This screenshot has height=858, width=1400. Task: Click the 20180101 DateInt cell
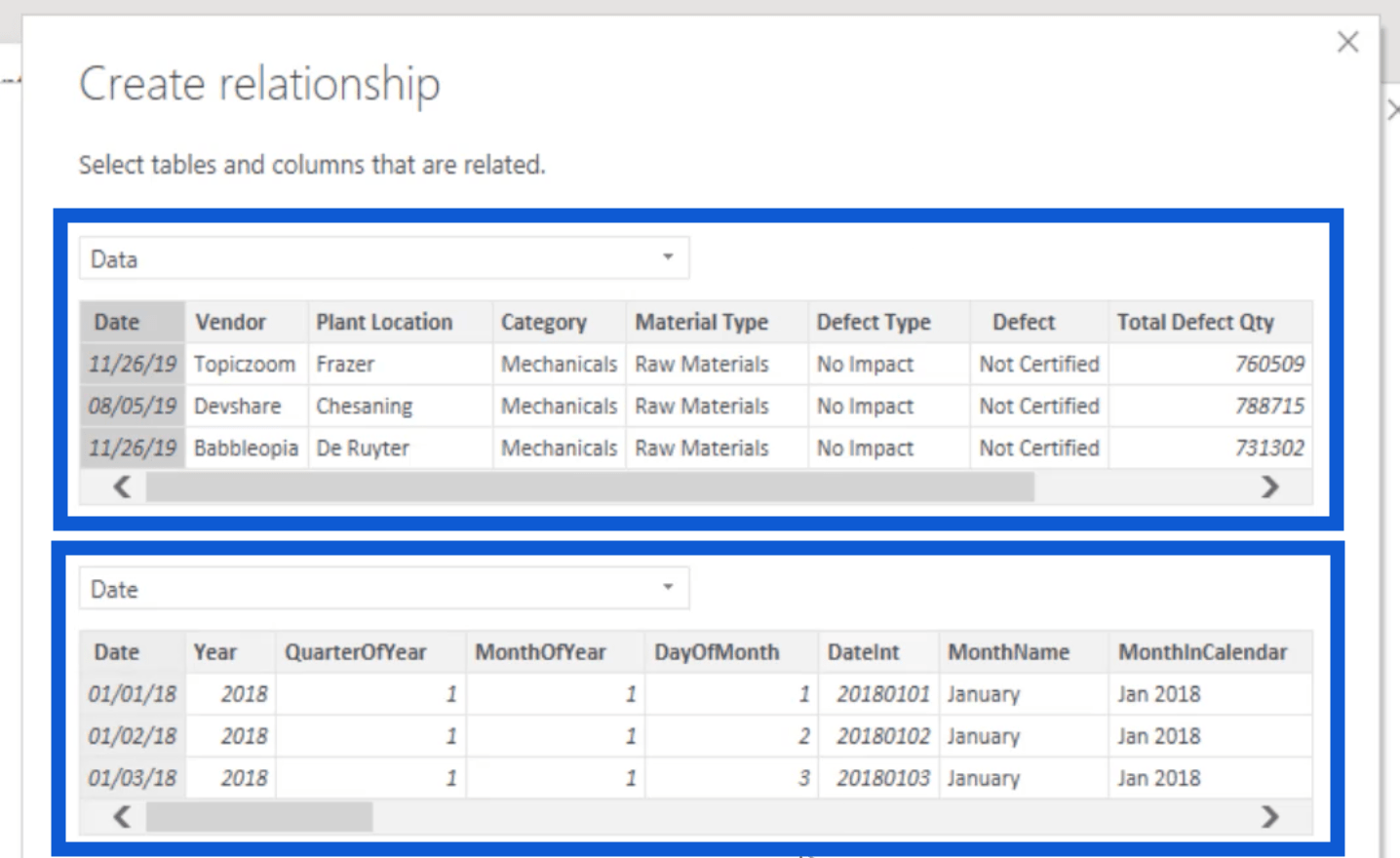[x=878, y=694]
